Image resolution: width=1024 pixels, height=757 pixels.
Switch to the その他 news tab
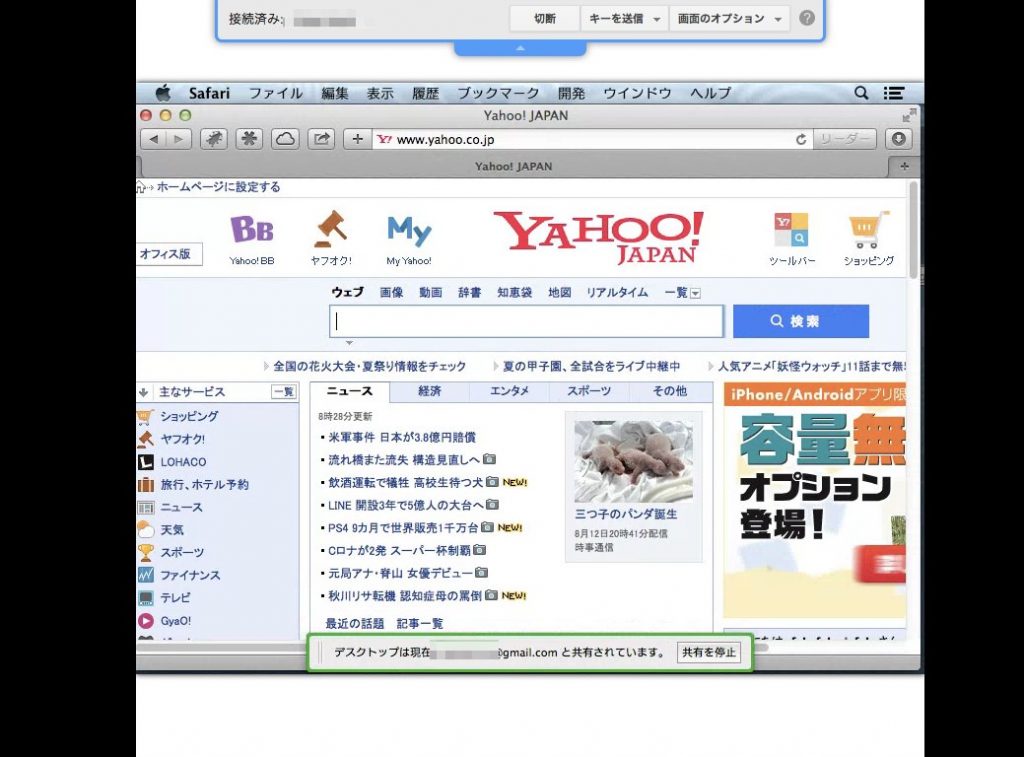[x=670, y=391]
